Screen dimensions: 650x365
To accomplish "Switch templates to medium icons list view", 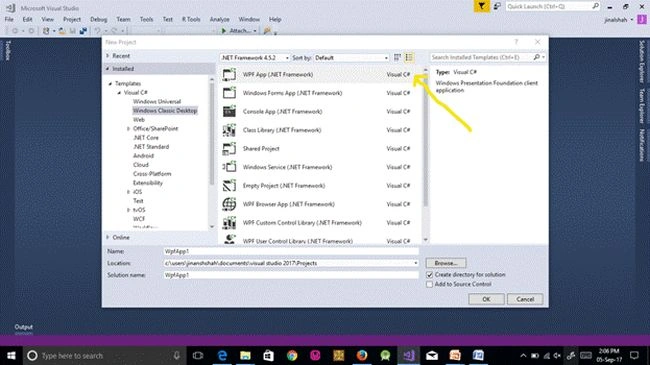I will coord(409,58).
